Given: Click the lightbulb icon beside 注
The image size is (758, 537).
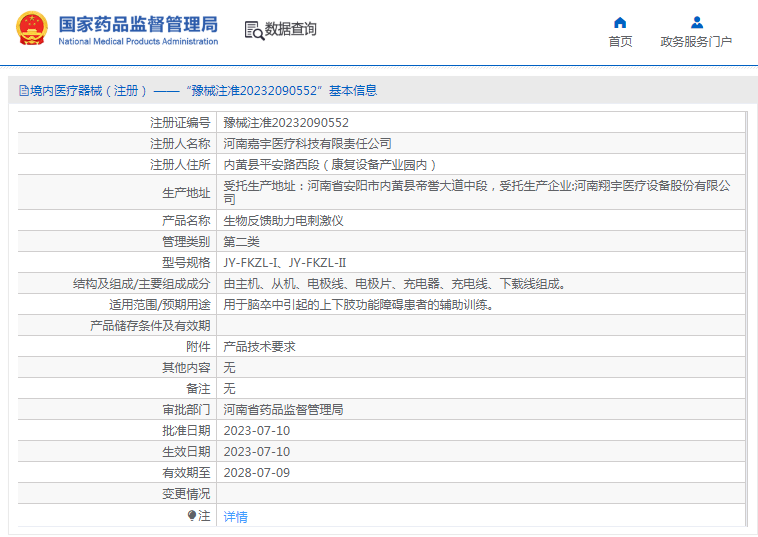Looking at the screenshot, I should click(192, 516).
